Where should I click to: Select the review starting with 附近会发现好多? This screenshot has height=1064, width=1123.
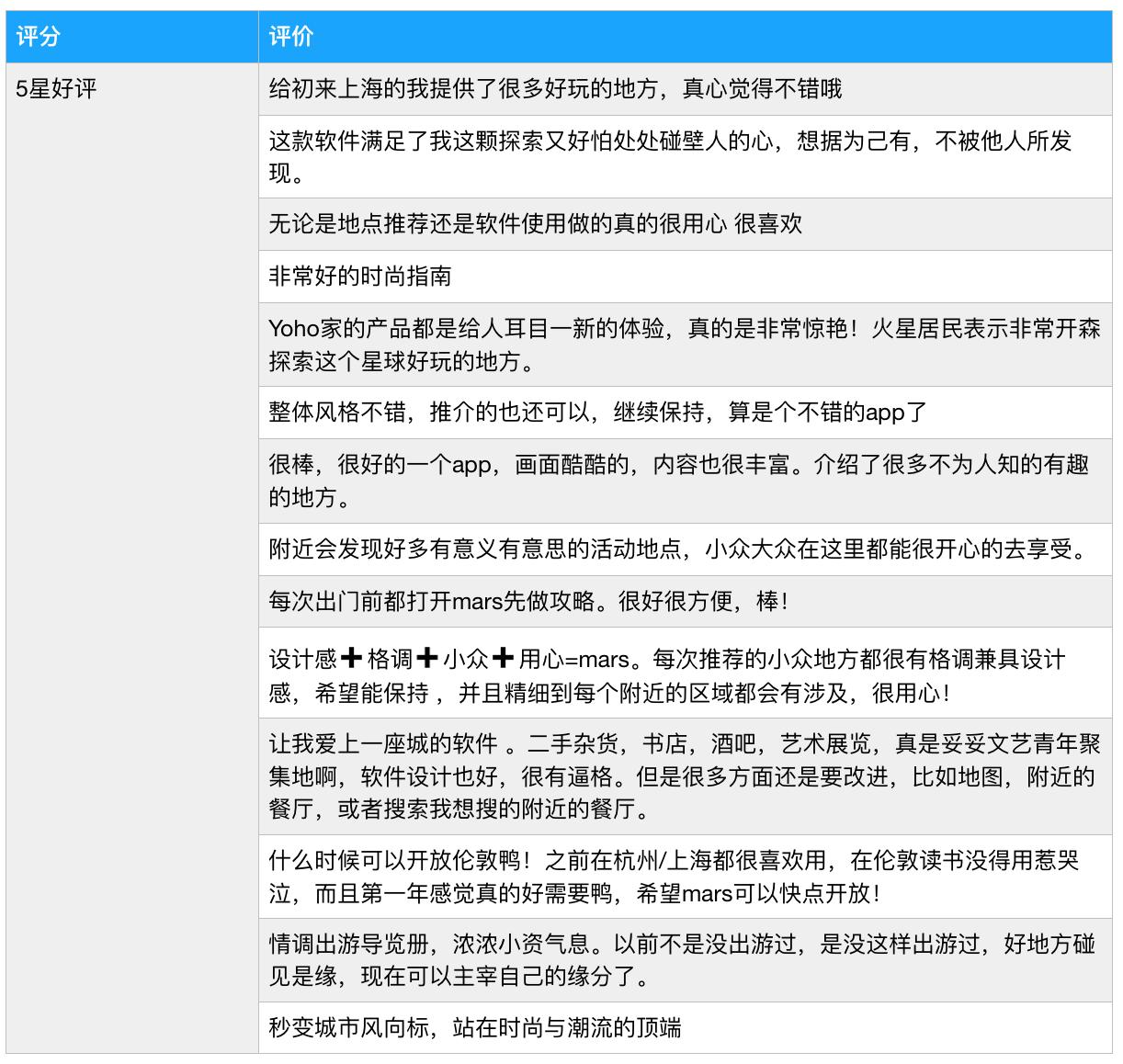click(x=678, y=549)
